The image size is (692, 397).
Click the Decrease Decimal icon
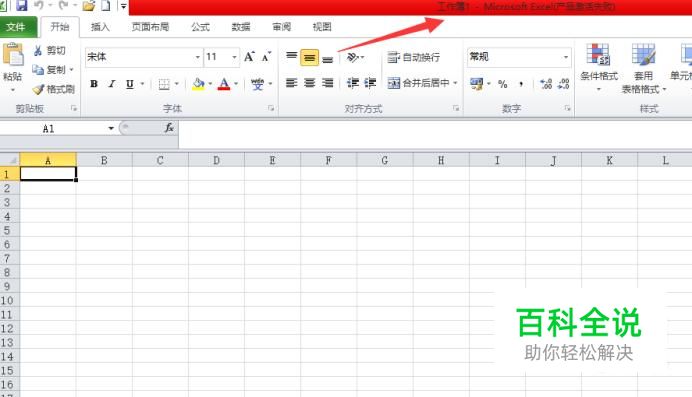pos(564,84)
